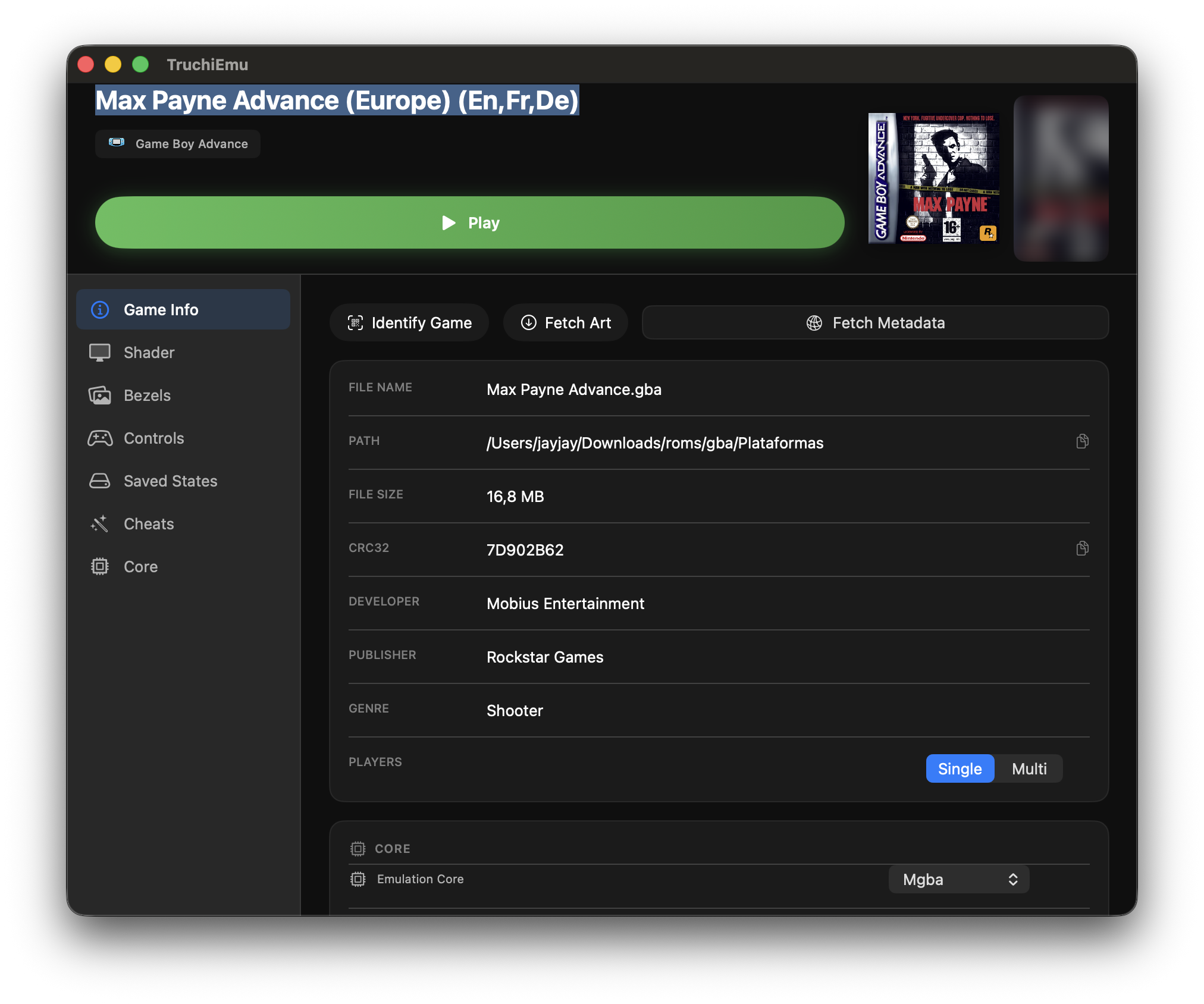Open the Game Info section
This screenshot has width=1204, height=1004.
pos(183,310)
